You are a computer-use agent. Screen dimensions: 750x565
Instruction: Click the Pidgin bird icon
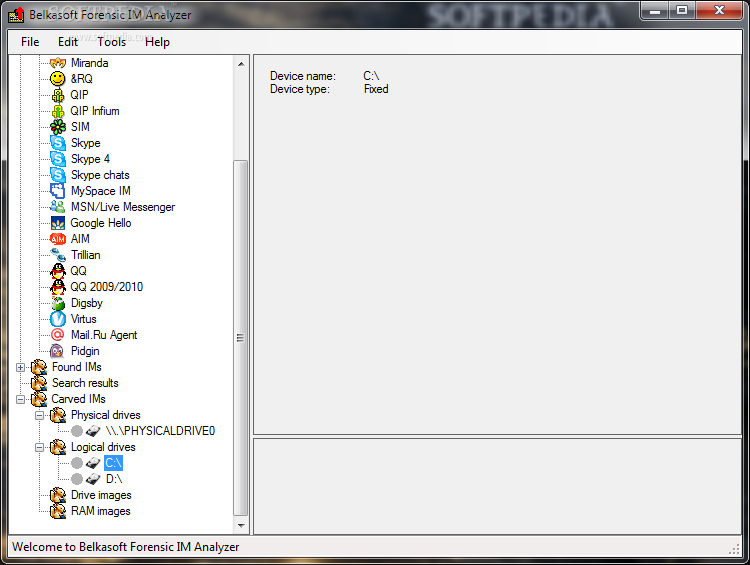coord(57,351)
